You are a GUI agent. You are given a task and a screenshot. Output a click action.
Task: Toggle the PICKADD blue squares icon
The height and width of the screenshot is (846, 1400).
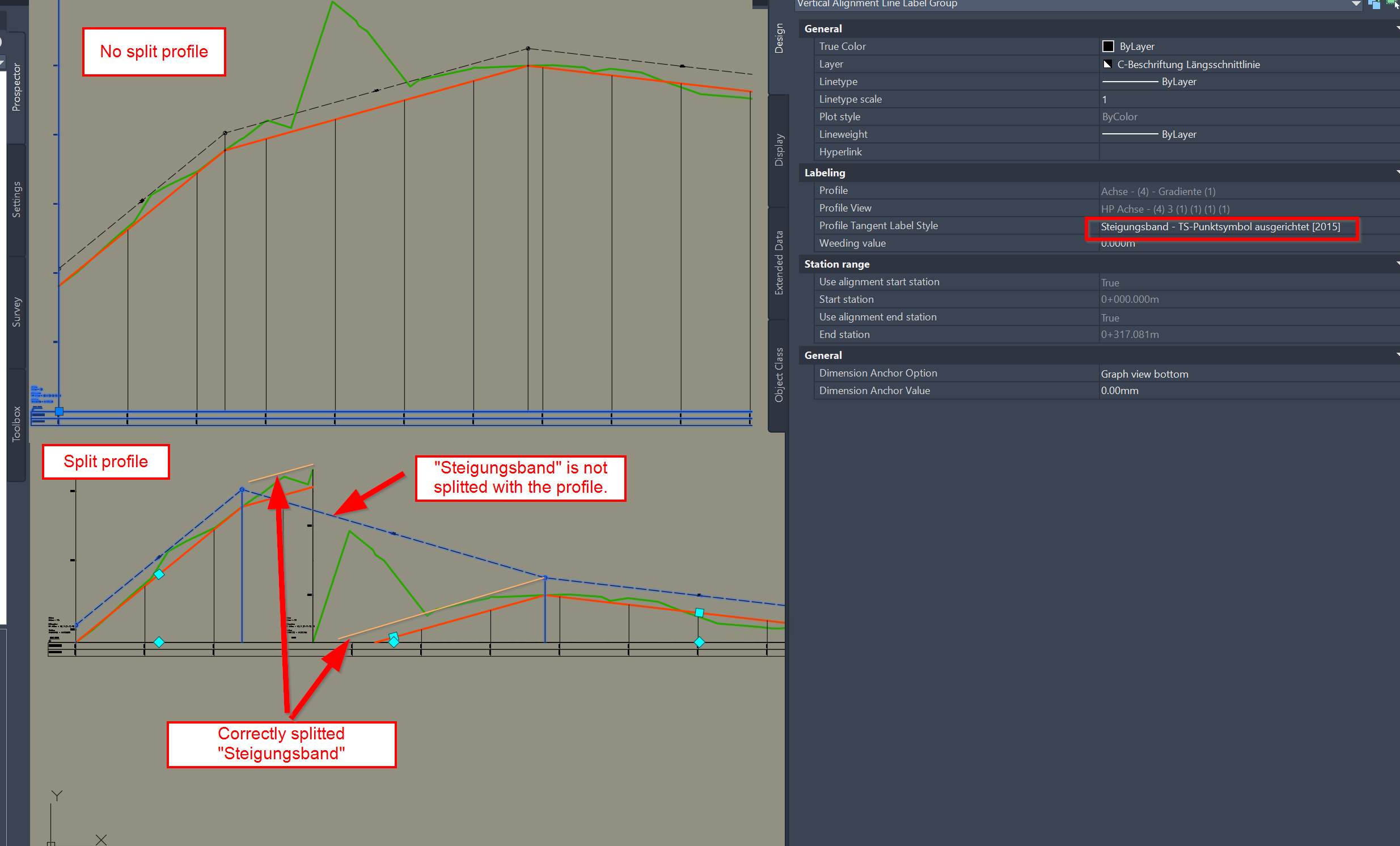pyautogui.click(x=1373, y=5)
